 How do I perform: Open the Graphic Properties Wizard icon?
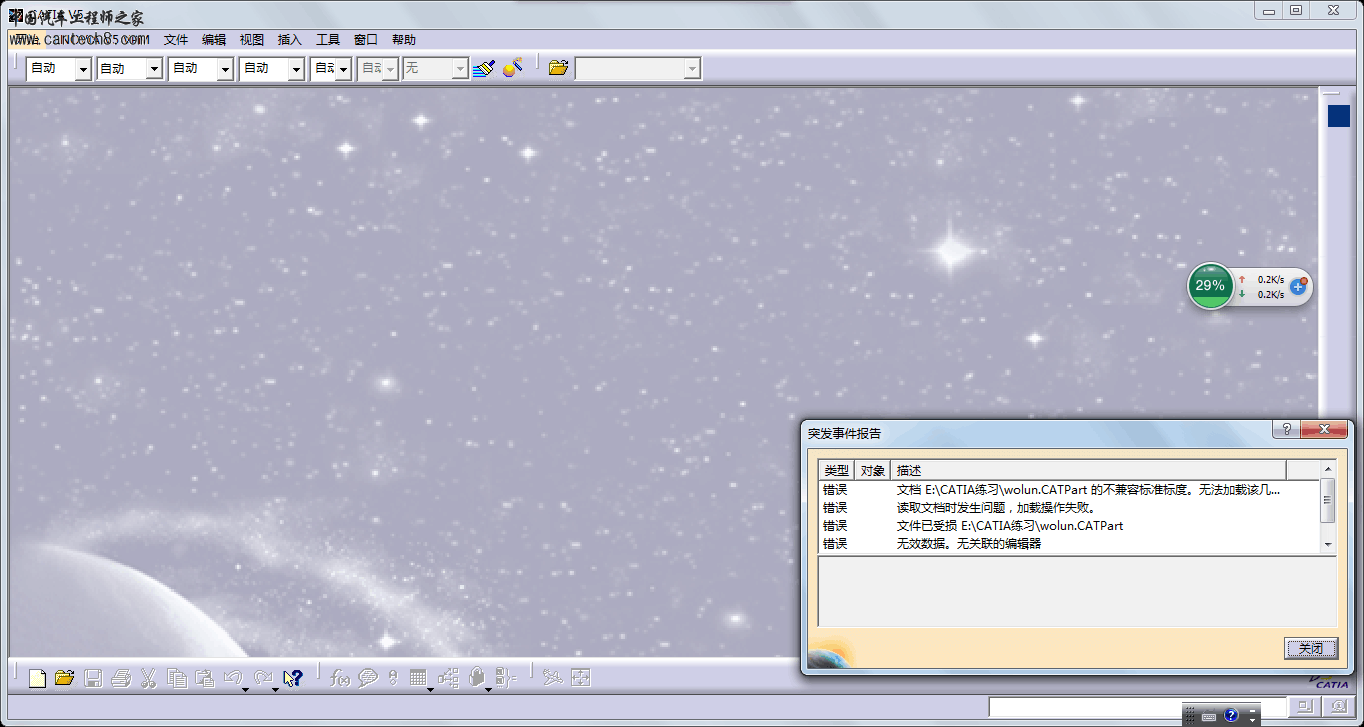[513, 68]
